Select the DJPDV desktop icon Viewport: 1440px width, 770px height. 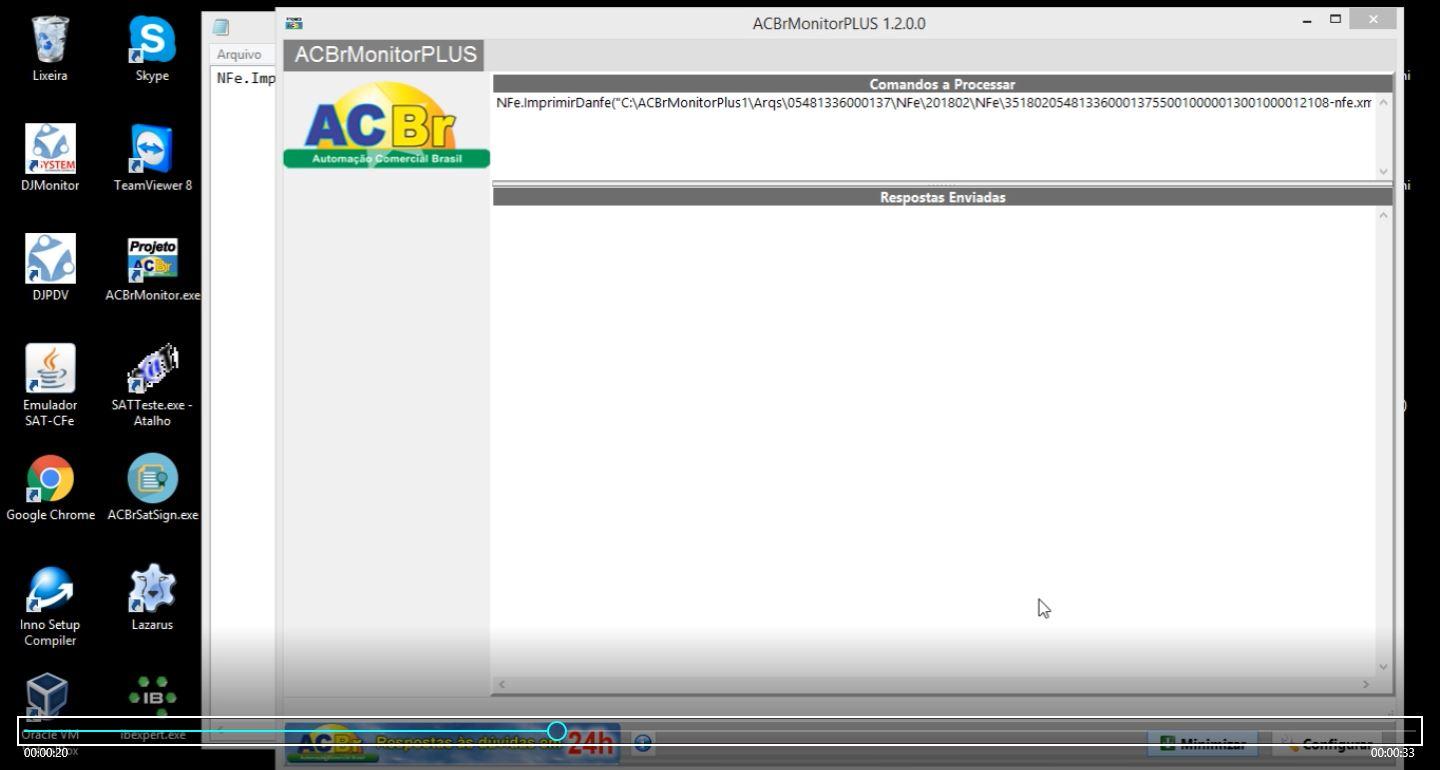click(50, 268)
